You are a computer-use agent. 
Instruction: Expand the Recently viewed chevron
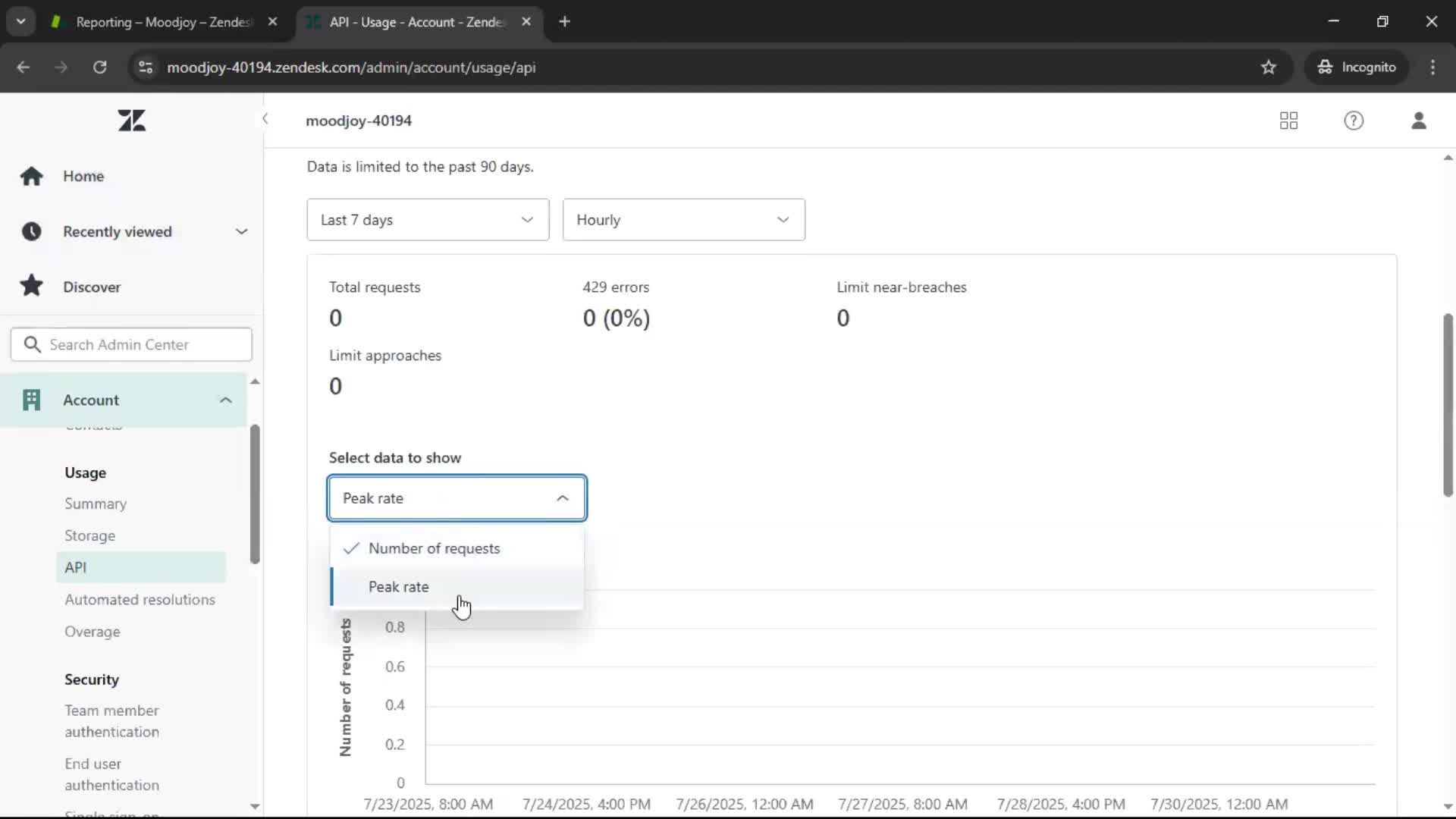pyautogui.click(x=241, y=231)
